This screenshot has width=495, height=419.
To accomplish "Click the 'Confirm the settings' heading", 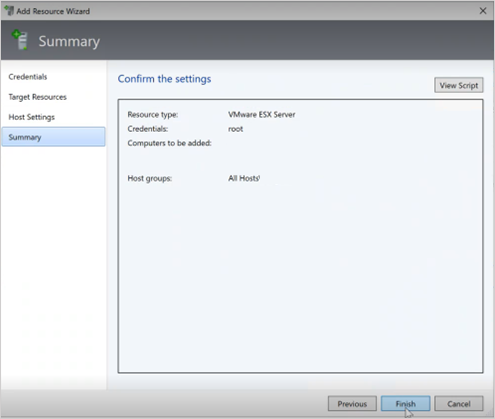I will coord(164,79).
